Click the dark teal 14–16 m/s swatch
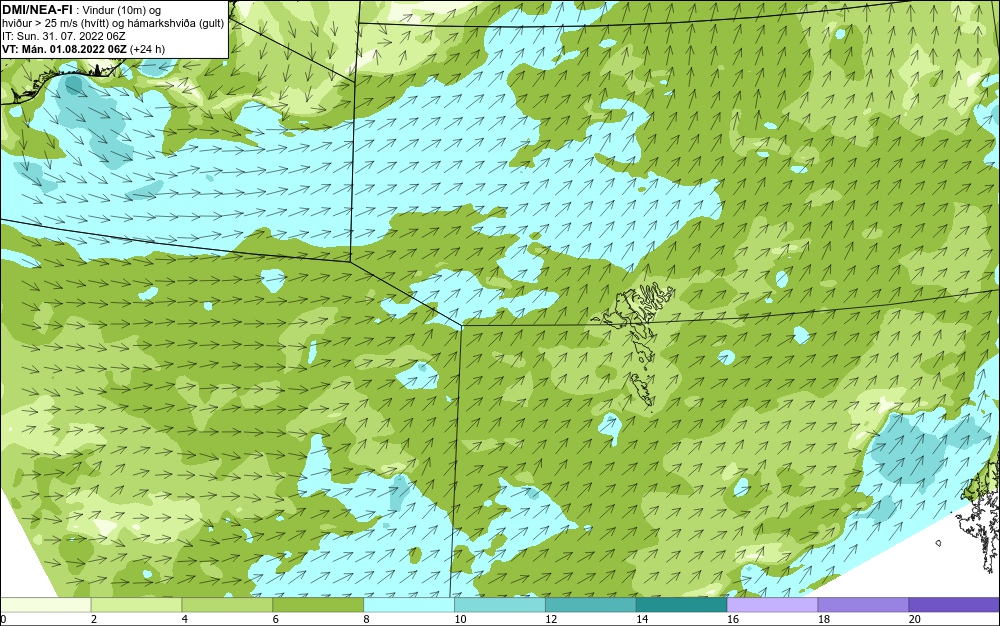This screenshot has height=626, width=1000. pyautogui.click(x=682, y=605)
